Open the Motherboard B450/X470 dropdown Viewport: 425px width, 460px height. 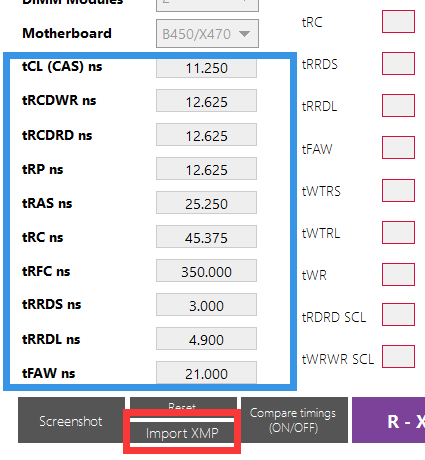point(207,34)
